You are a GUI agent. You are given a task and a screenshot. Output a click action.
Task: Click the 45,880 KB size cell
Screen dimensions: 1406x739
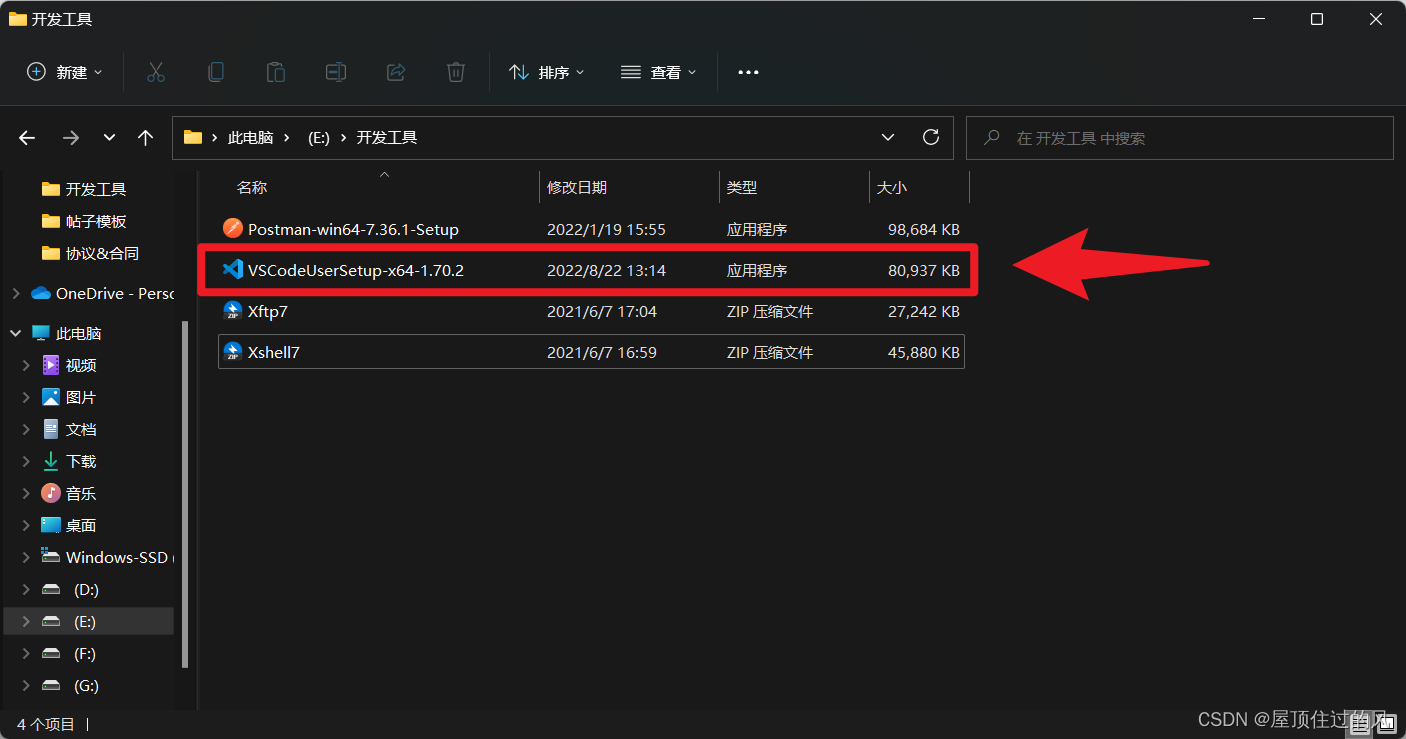[x=924, y=352]
